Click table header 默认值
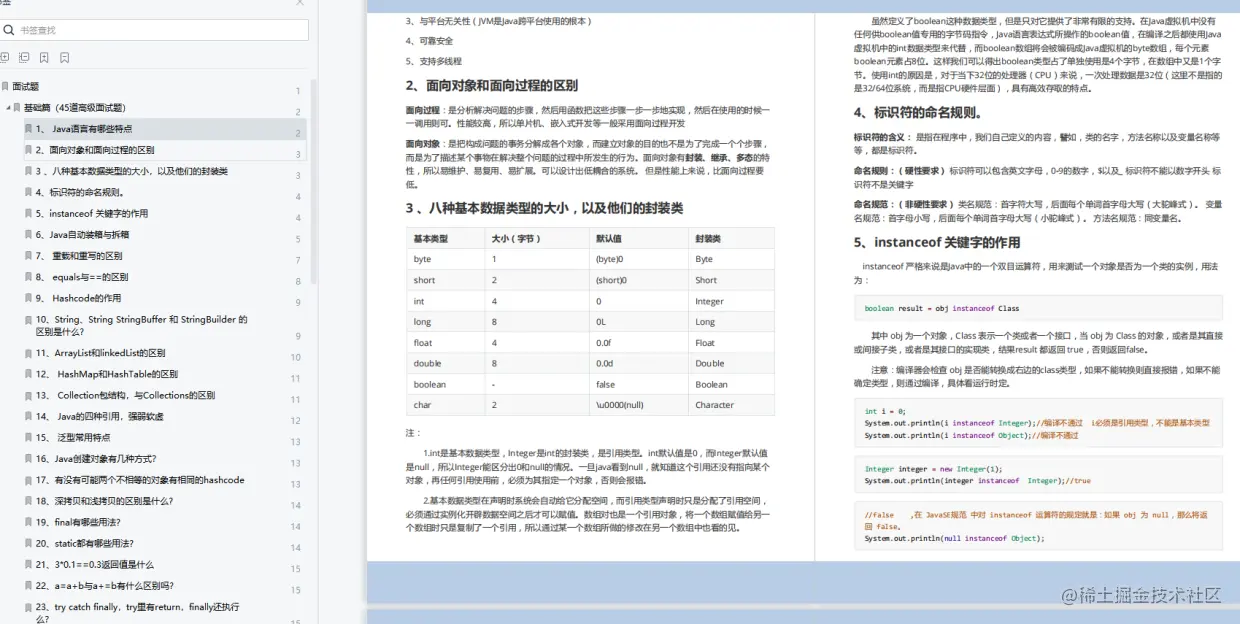The width and height of the screenshot is (1240, 624). click(x=608, y=239)
